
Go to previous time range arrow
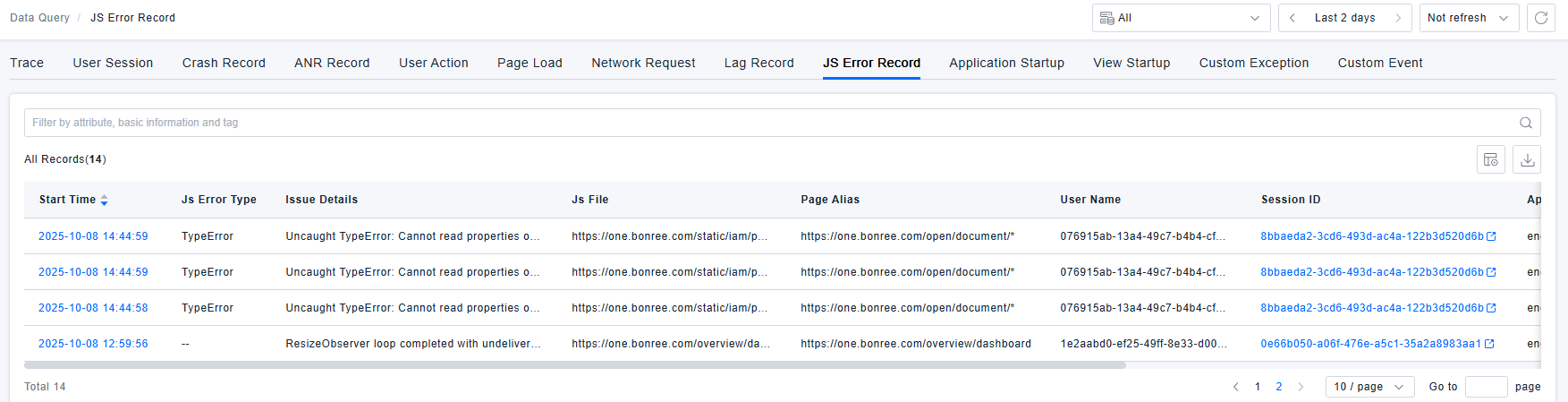click(1293, 18)
